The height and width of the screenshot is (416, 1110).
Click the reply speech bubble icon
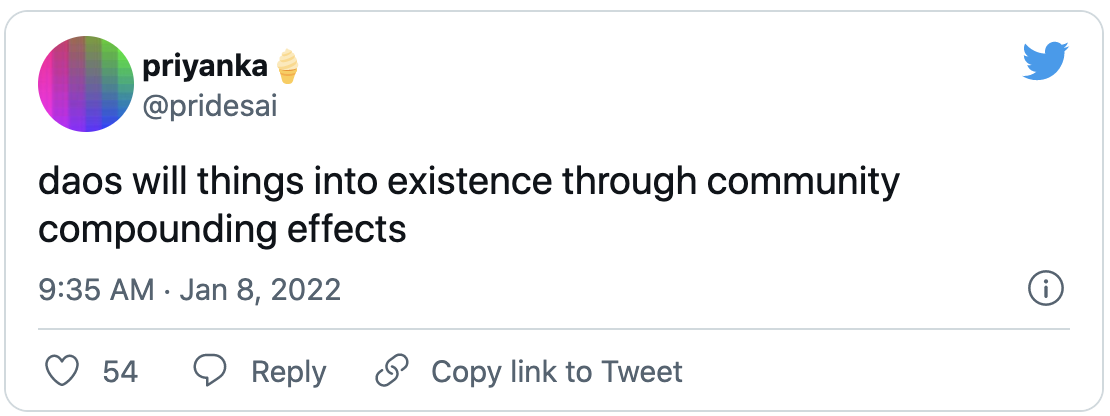(209, 372)
